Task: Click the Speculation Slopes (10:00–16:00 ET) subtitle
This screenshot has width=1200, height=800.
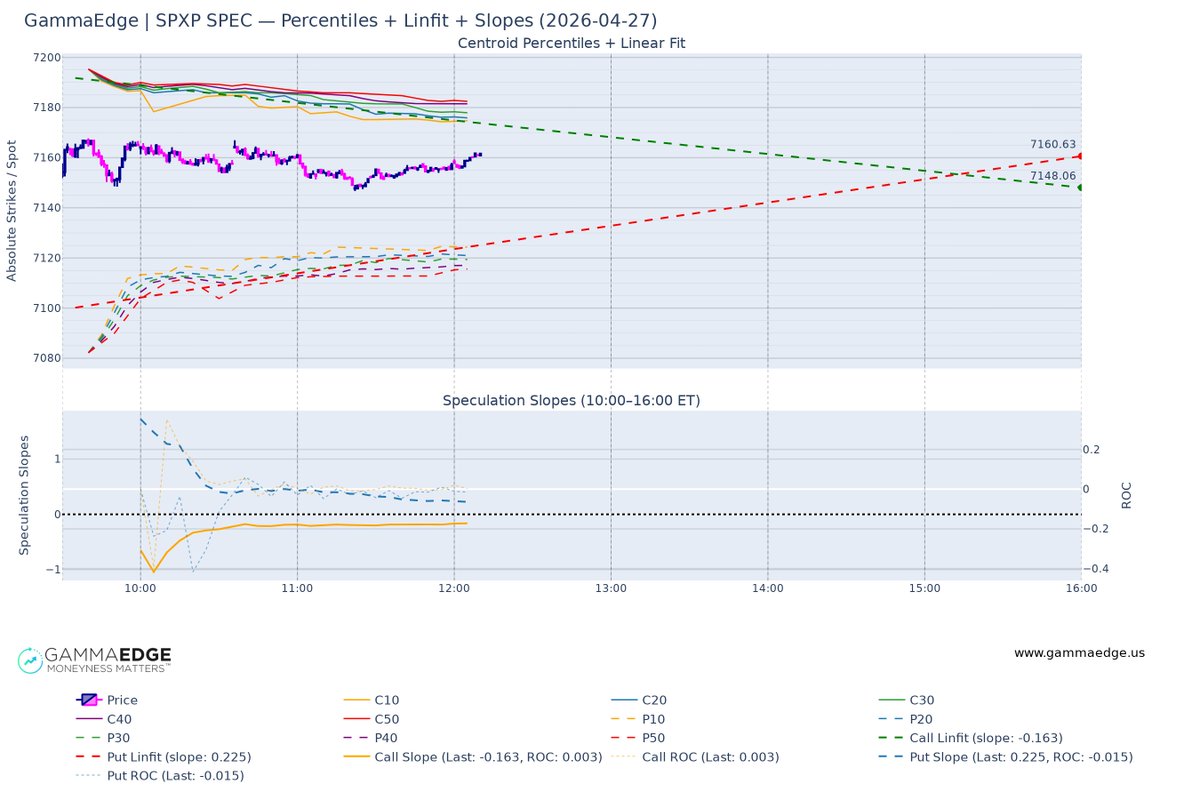Action: coord(571,400)
